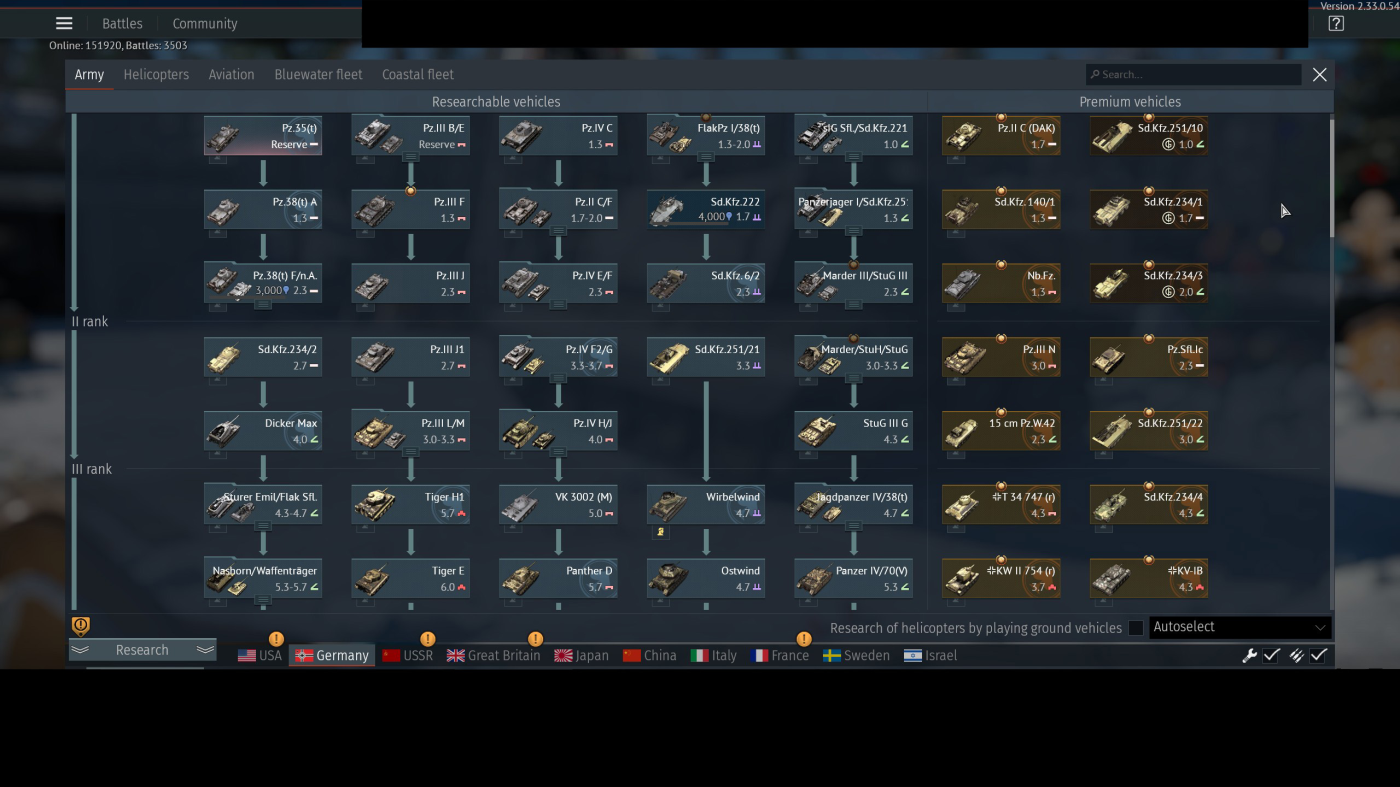Image resolution: width=1400 pixels, height=787 pixels.
Task: Expand the Nashorn/Waffenträger vehicle group
Action: [x=263, y=600]
